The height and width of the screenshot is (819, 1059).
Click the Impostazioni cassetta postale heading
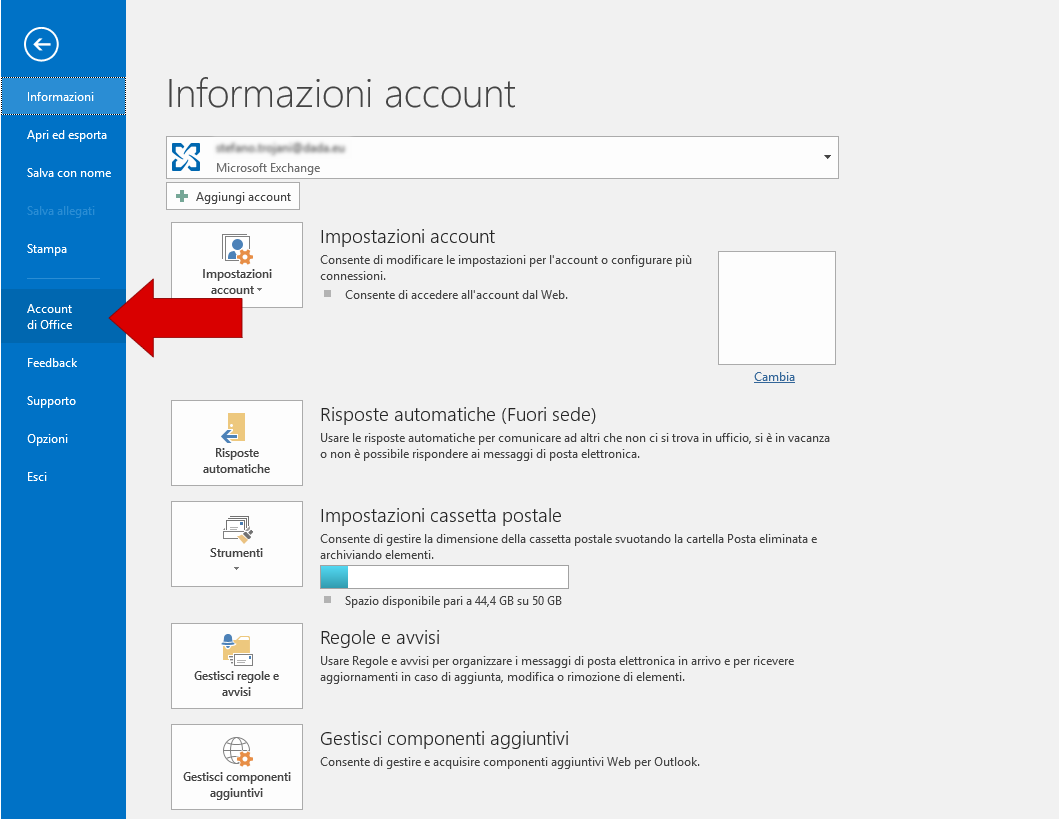[440, 516]
